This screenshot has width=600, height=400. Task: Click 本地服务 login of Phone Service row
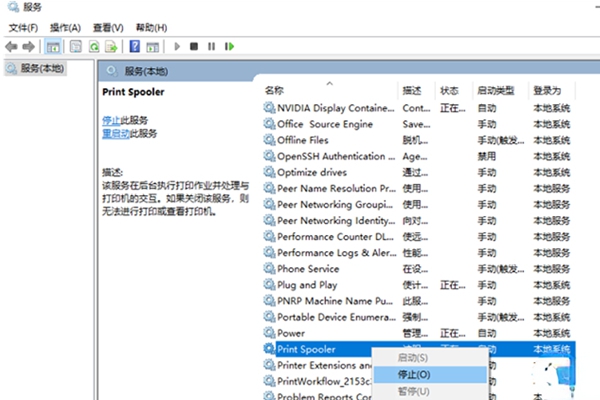click(x=552, y=269)
